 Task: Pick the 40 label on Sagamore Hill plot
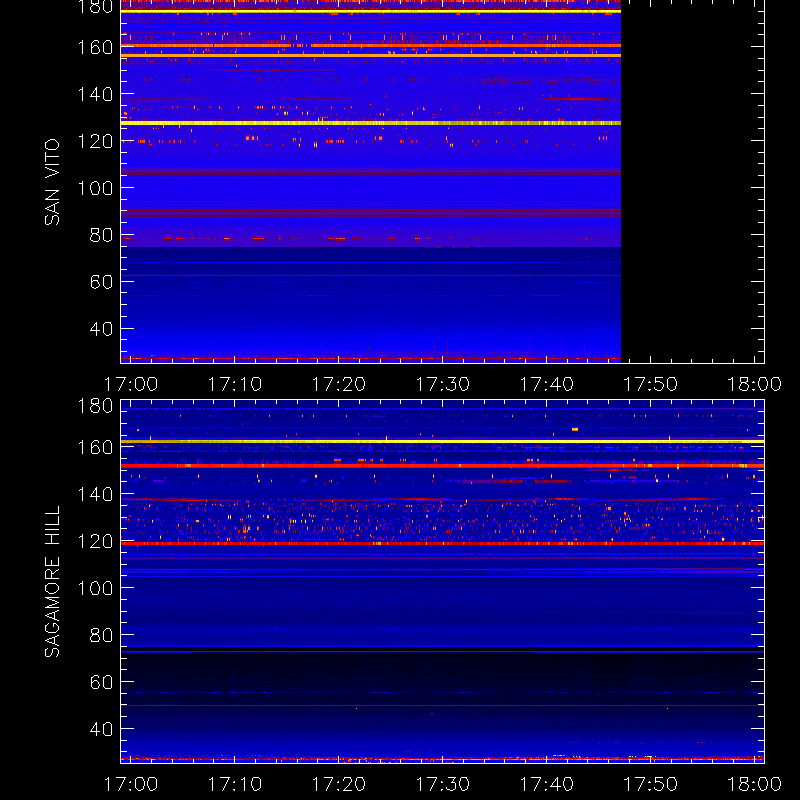pos(101,729)
